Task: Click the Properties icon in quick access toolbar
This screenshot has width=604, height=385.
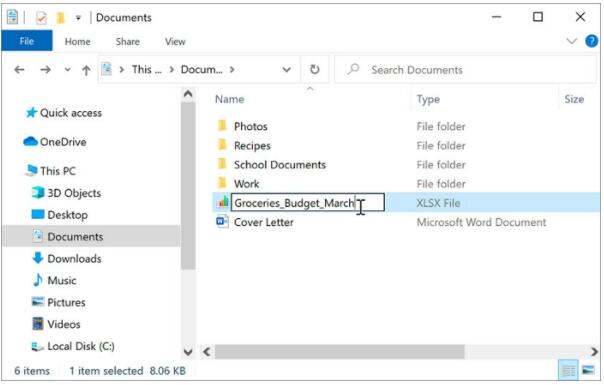Action: click(x=41, y=18)
